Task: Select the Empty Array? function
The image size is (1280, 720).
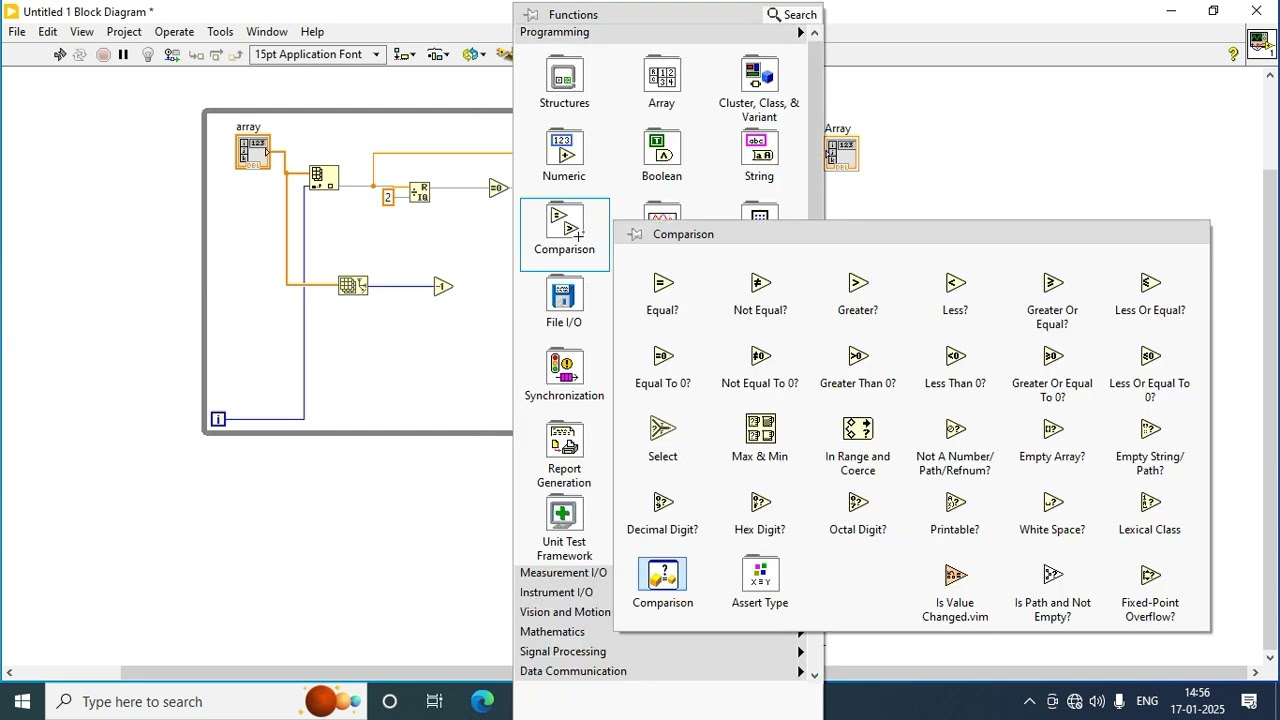Action: tap(1052, 440)
